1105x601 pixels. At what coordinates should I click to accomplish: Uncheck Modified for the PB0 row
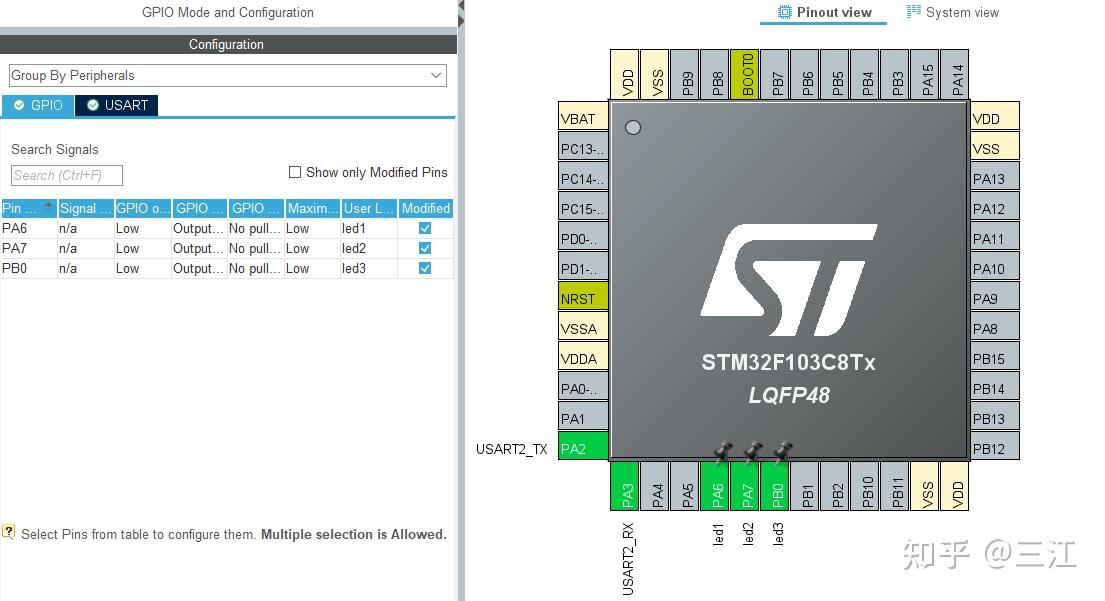pyautogui.click(x=423, y=268)
